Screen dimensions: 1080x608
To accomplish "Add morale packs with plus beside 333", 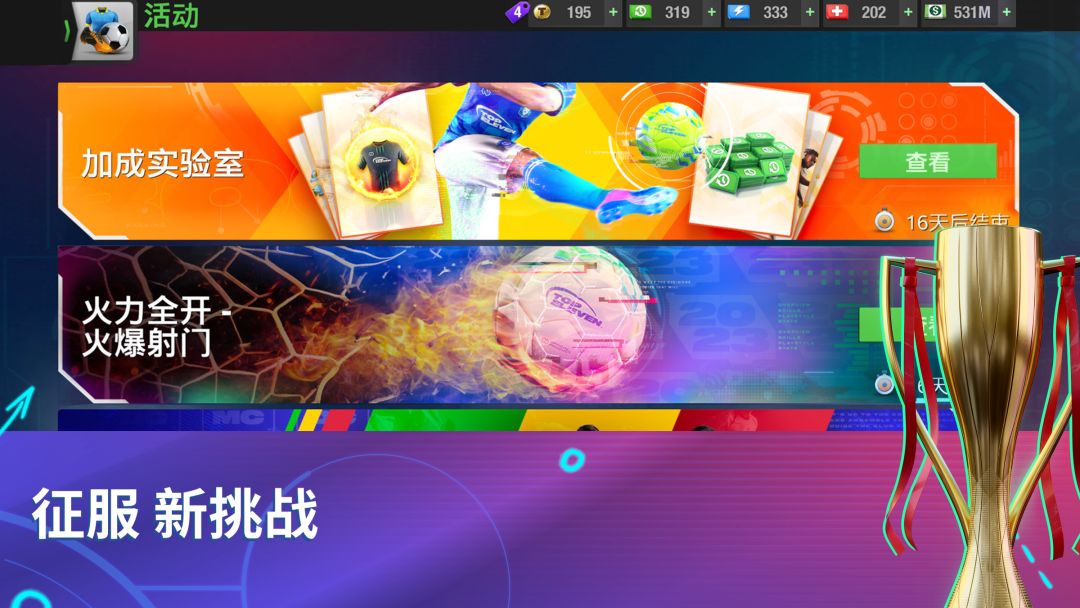I will pyautogui.click(x=810, y=12).
